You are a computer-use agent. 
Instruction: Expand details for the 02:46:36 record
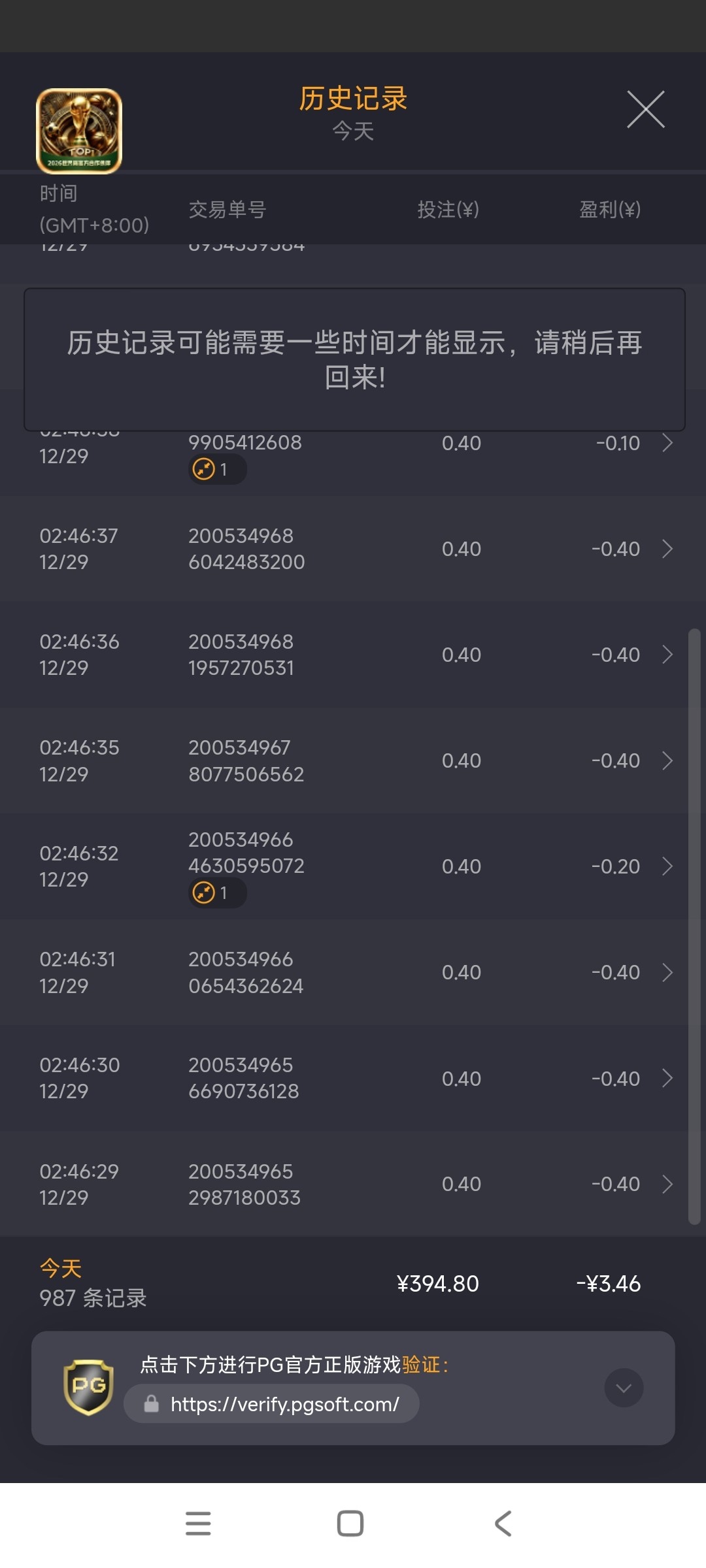pyautogui.click(x=667, y=655)
